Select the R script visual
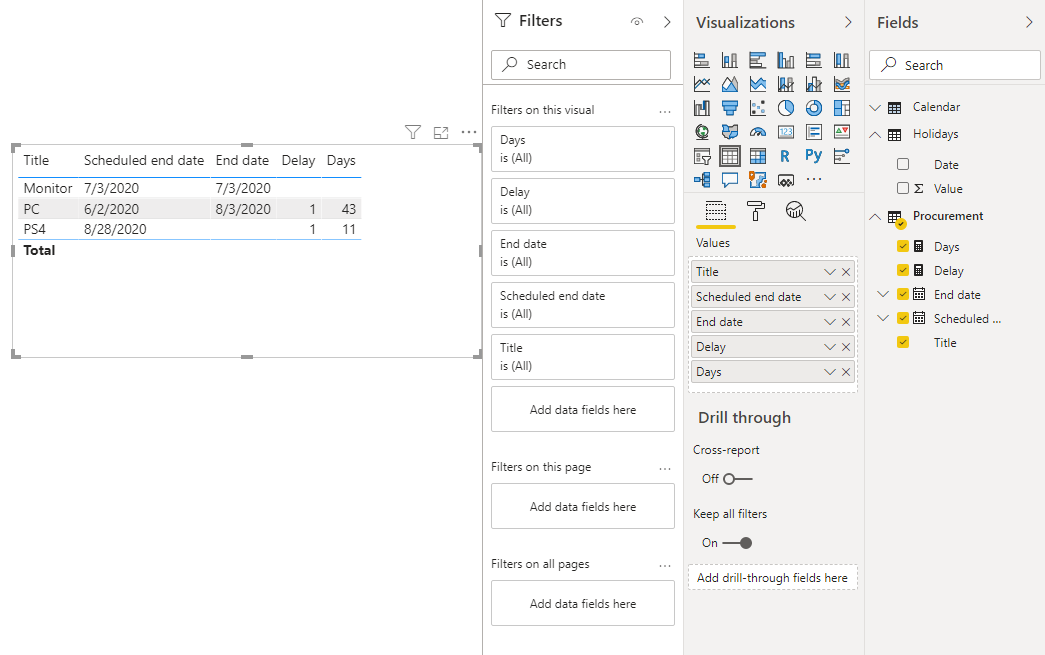The image size is (1045, 655). click(x=786, y=156)
